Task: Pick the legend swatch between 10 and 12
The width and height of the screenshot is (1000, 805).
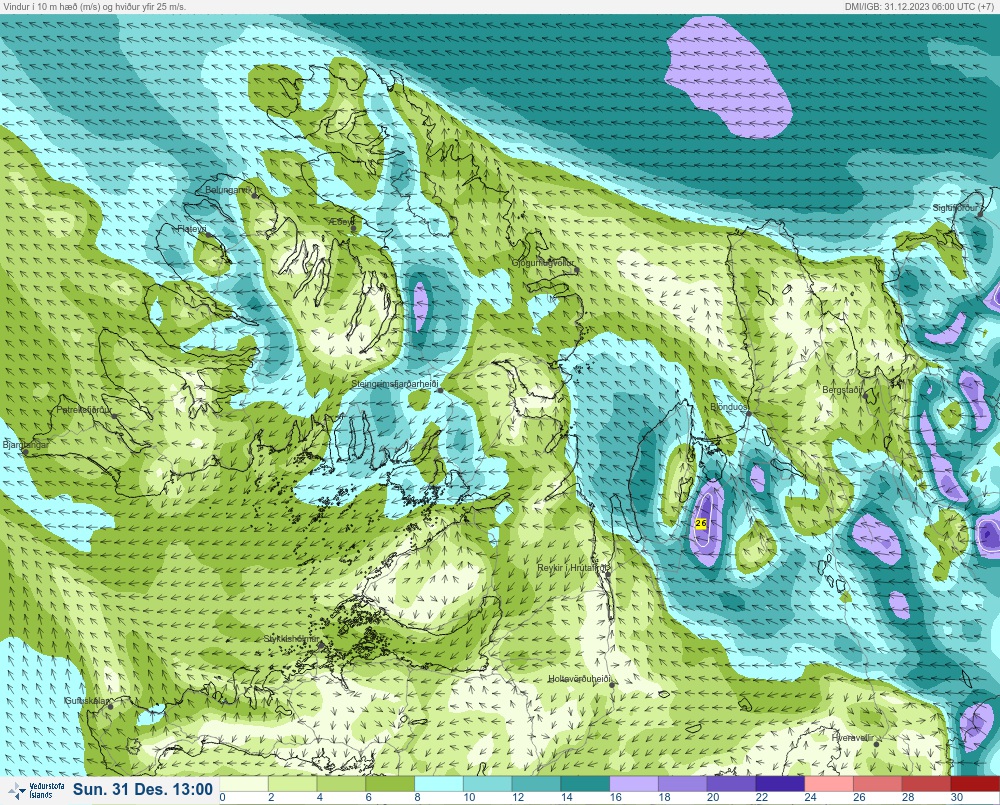Action: [487, 783]
